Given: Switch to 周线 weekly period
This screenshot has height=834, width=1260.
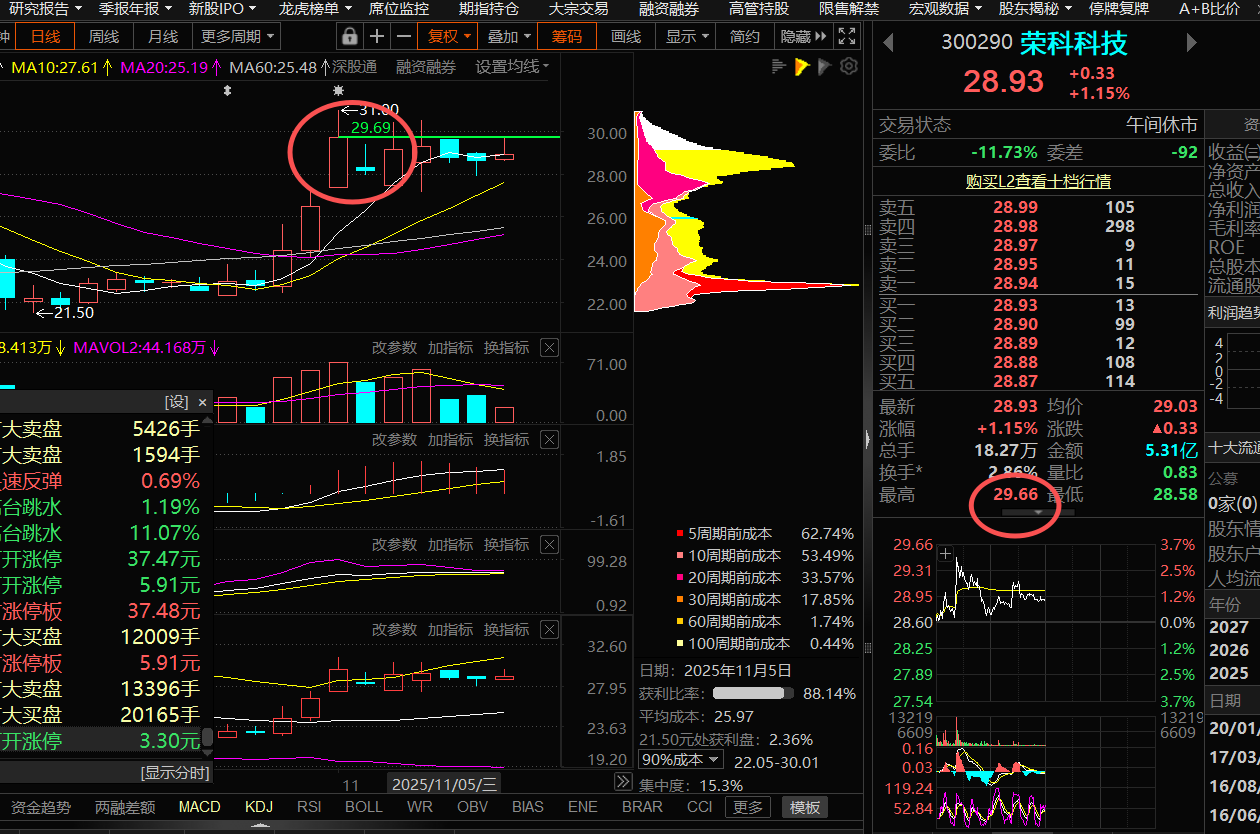Looking at the screenshot, I should coord(104,36).
